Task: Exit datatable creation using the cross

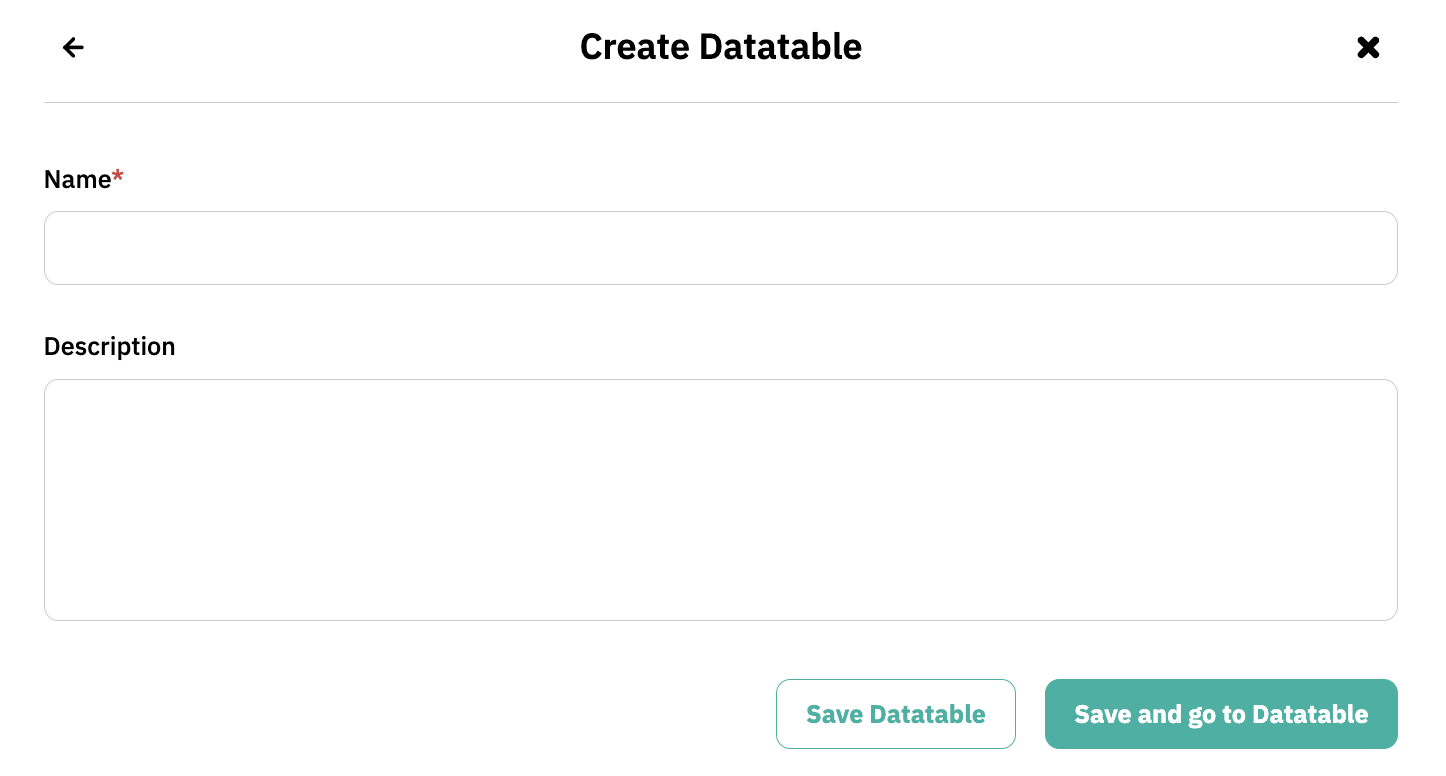Action: point(1368,47)
